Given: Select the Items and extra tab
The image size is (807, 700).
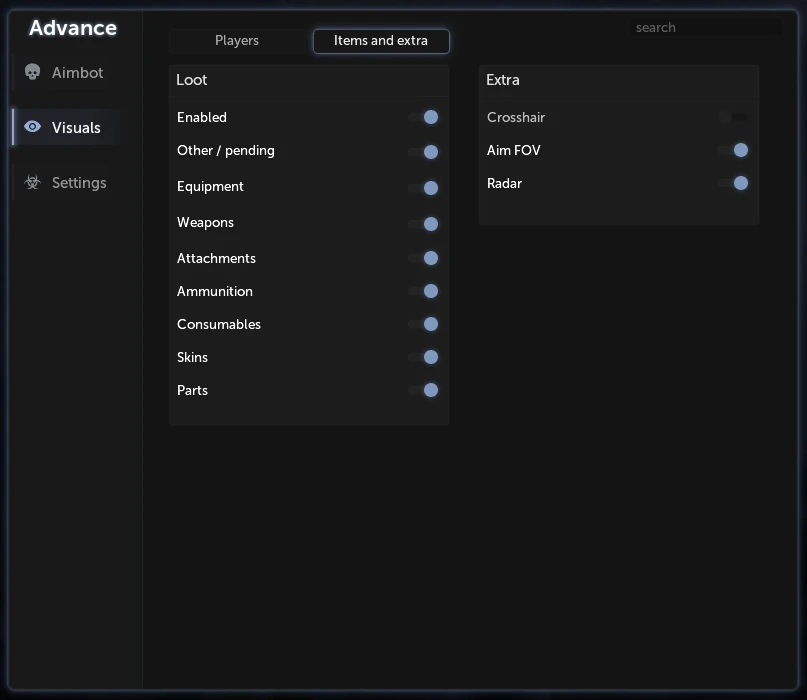Looking at the screenshot, I should (x=381, y=41).
